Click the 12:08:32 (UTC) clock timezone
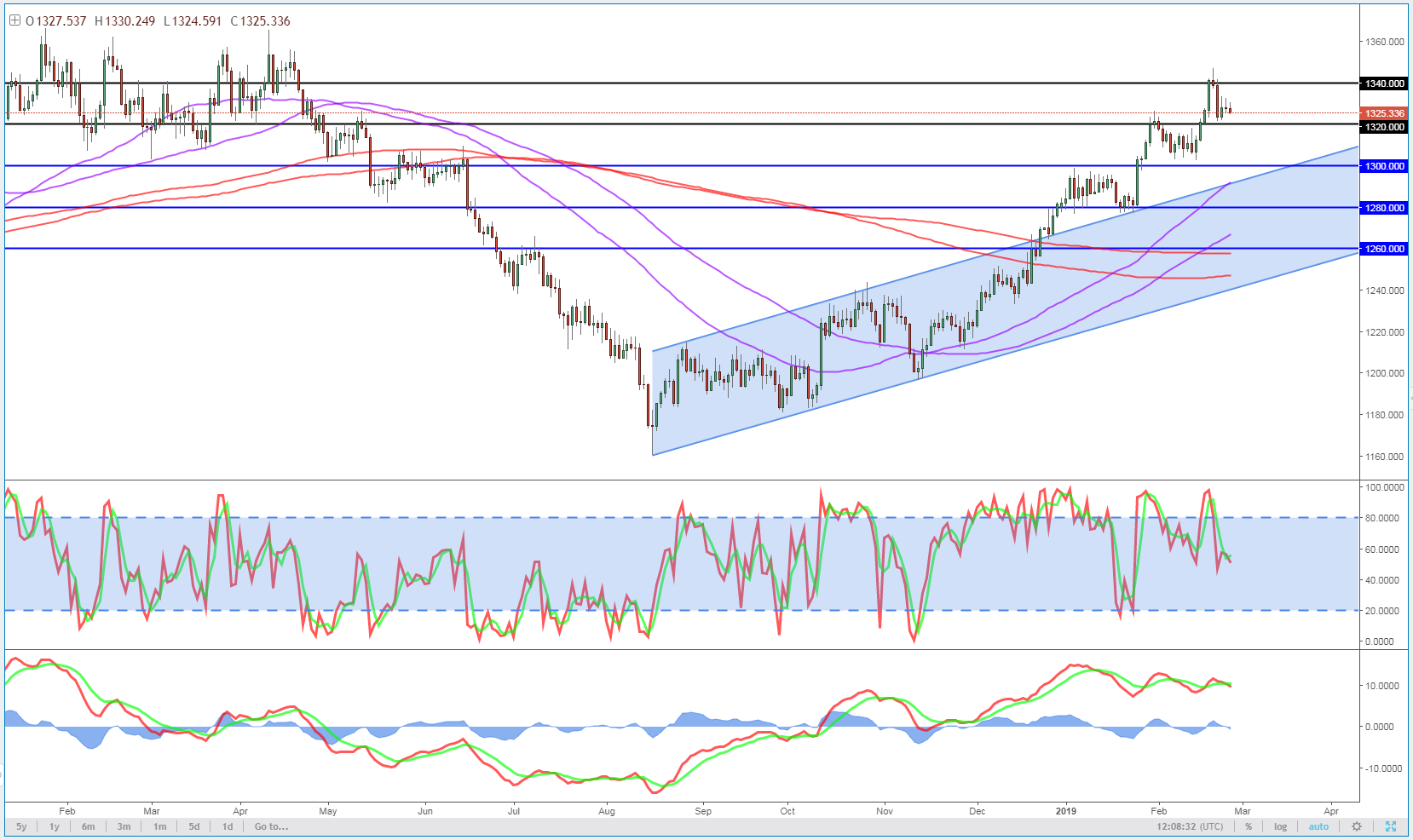The height and width of the screenshot is (840, 1413). pos(1190,826)
